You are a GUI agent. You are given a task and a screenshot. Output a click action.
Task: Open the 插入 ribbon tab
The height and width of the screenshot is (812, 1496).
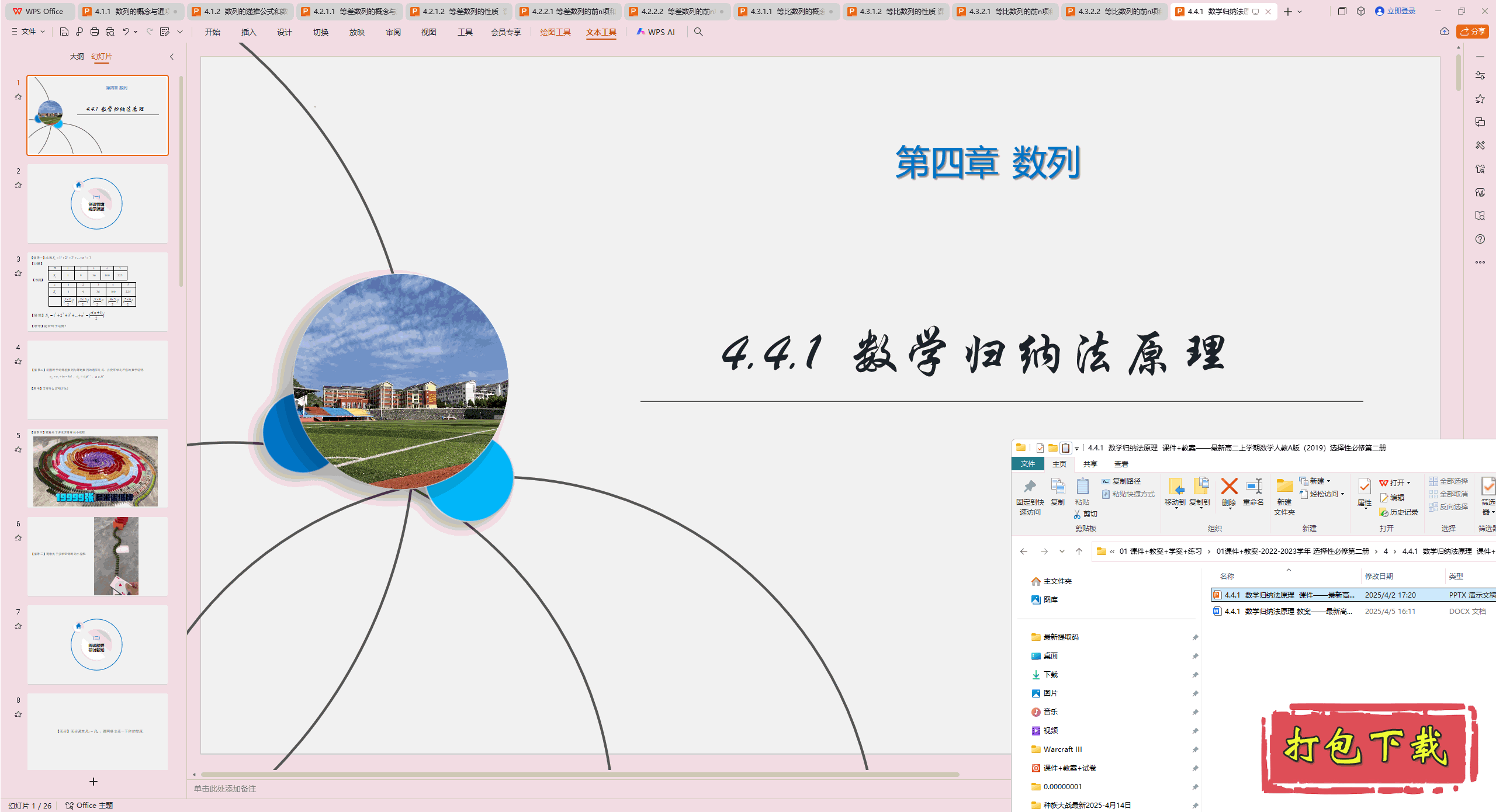tap(249, 32)
